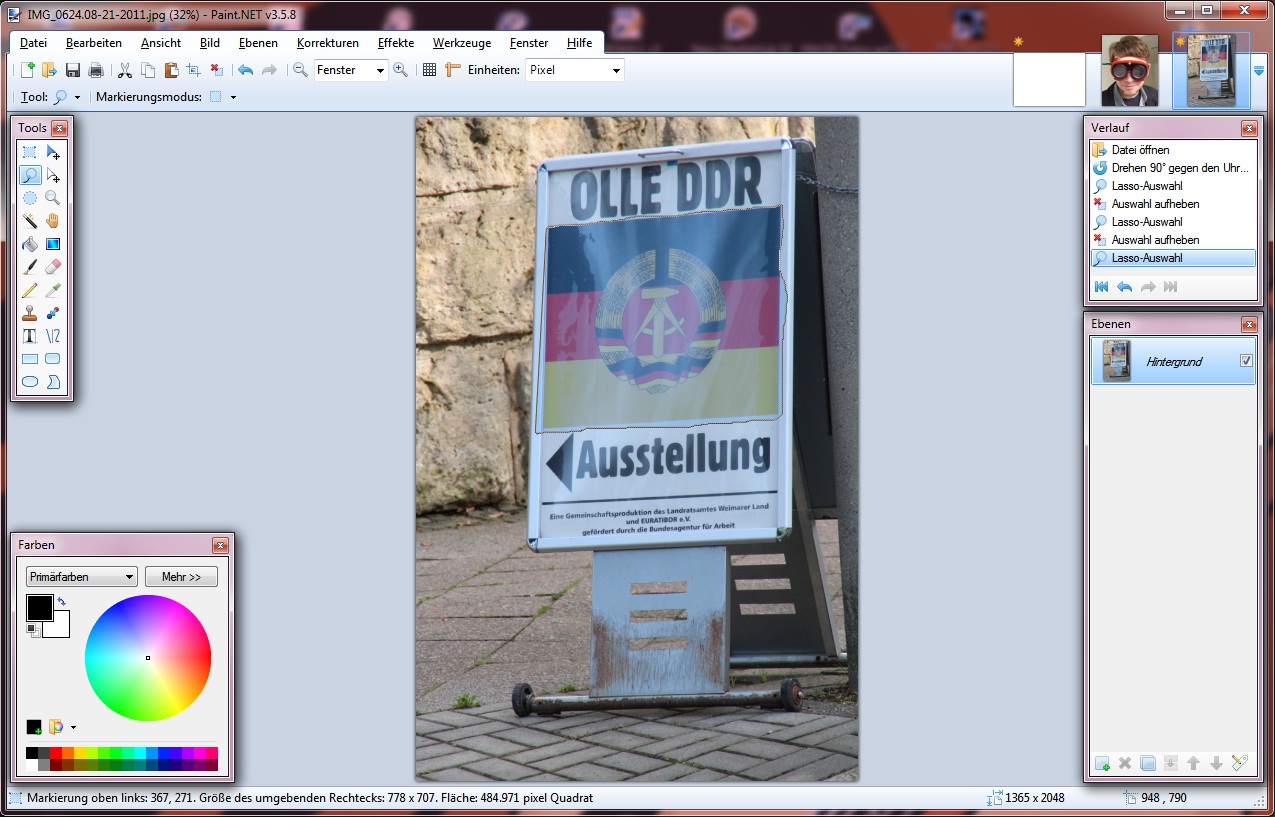Expand the Primärfarben palette dropdown
The width and height of the screenshot is (1275, 817).
80,576
